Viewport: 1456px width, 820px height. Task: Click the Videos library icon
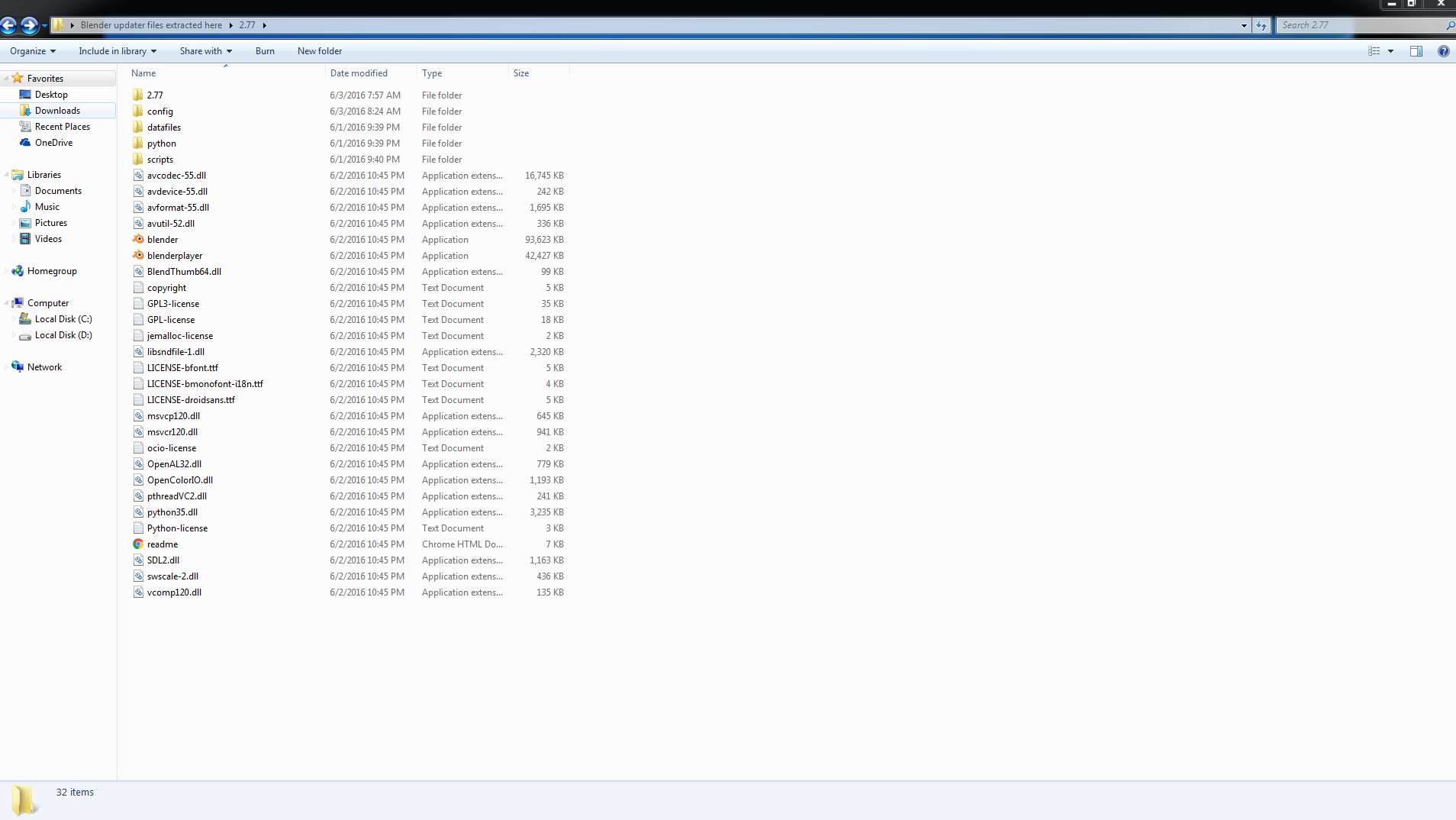pos(25,239)
